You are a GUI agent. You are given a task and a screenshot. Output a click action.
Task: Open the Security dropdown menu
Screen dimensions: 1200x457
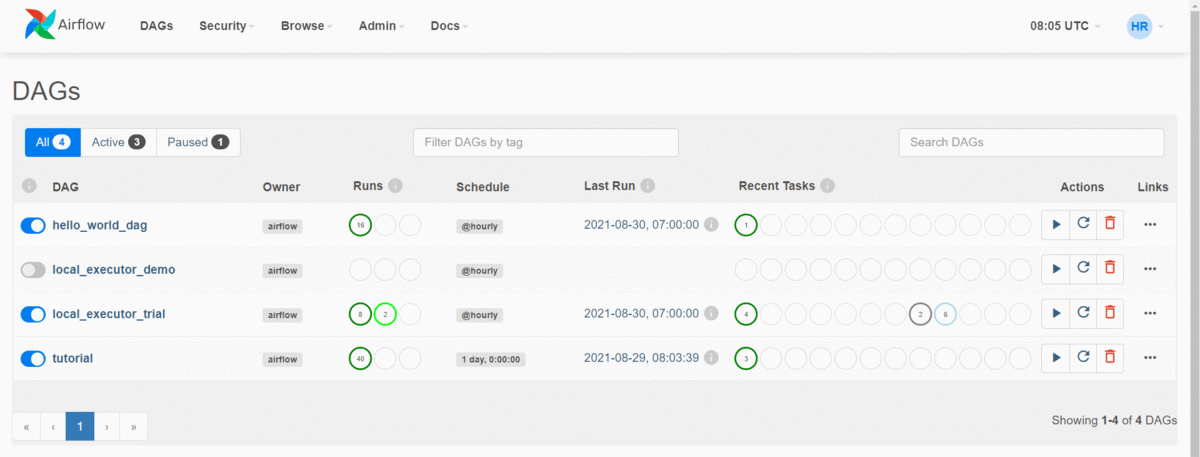(226, 26)
